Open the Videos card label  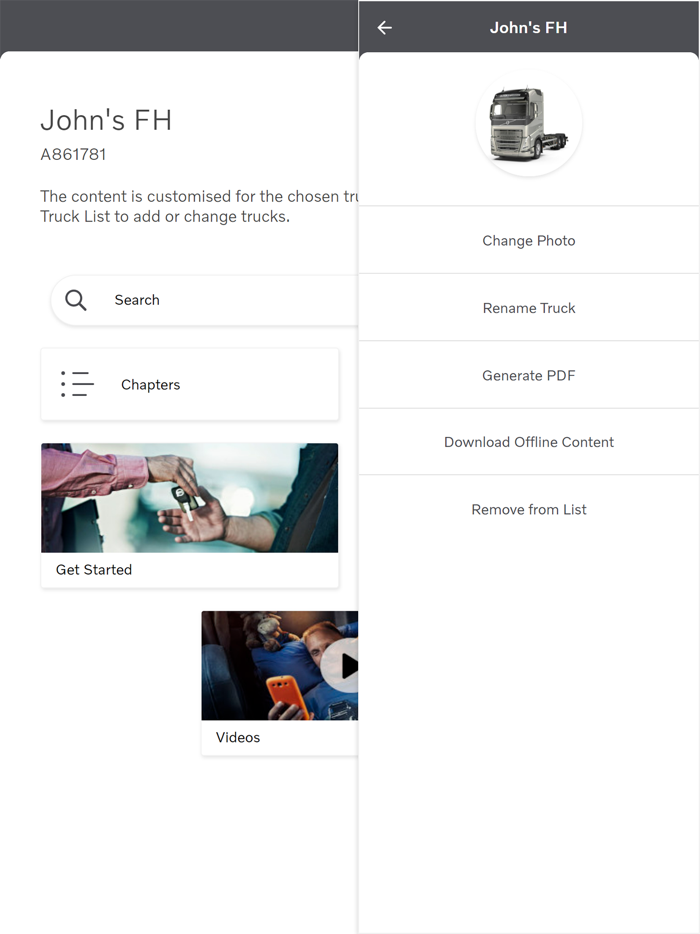[238, 737]
